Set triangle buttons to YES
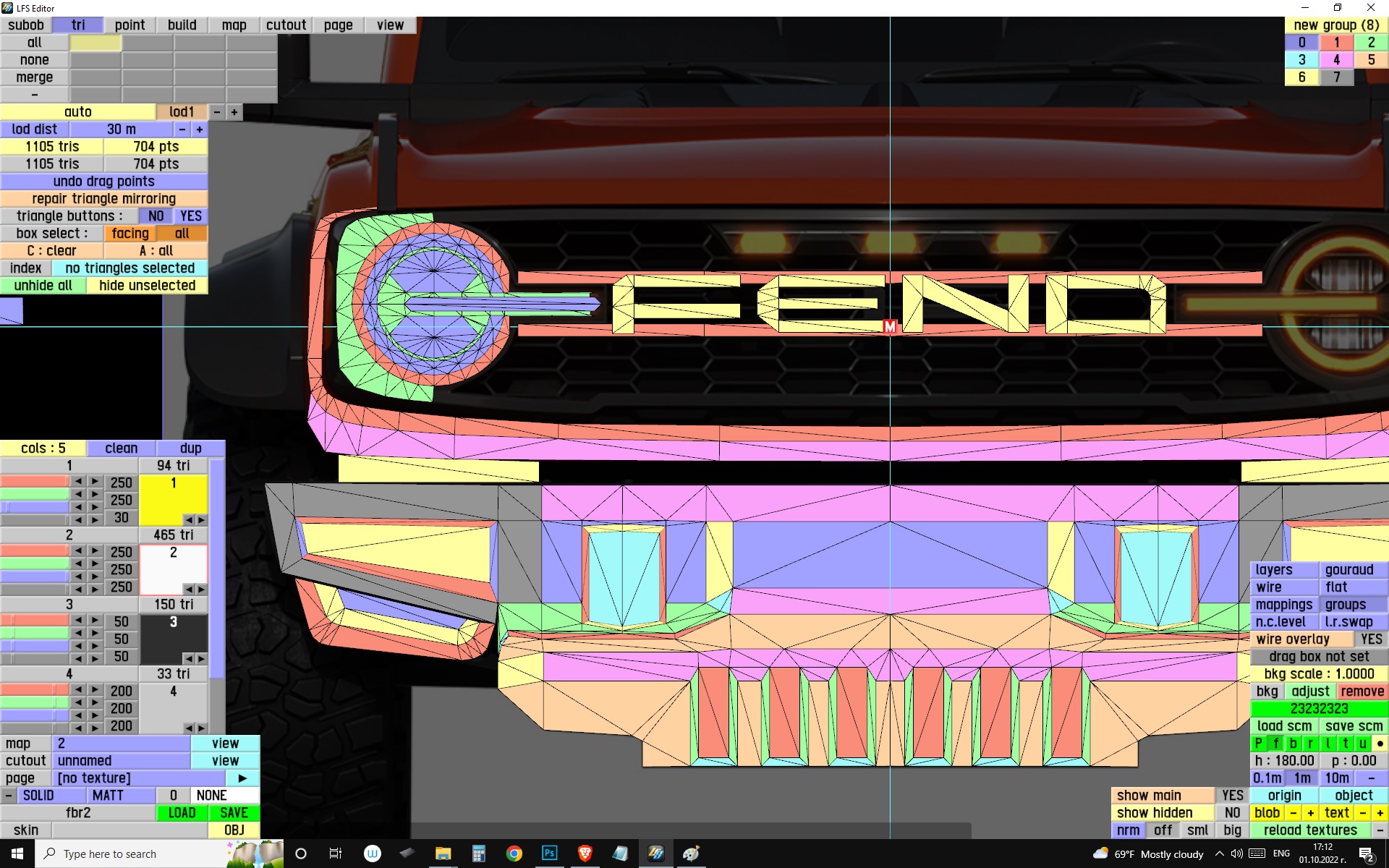Viewport: 1389px width, 868px height. [x=190, y=216]
